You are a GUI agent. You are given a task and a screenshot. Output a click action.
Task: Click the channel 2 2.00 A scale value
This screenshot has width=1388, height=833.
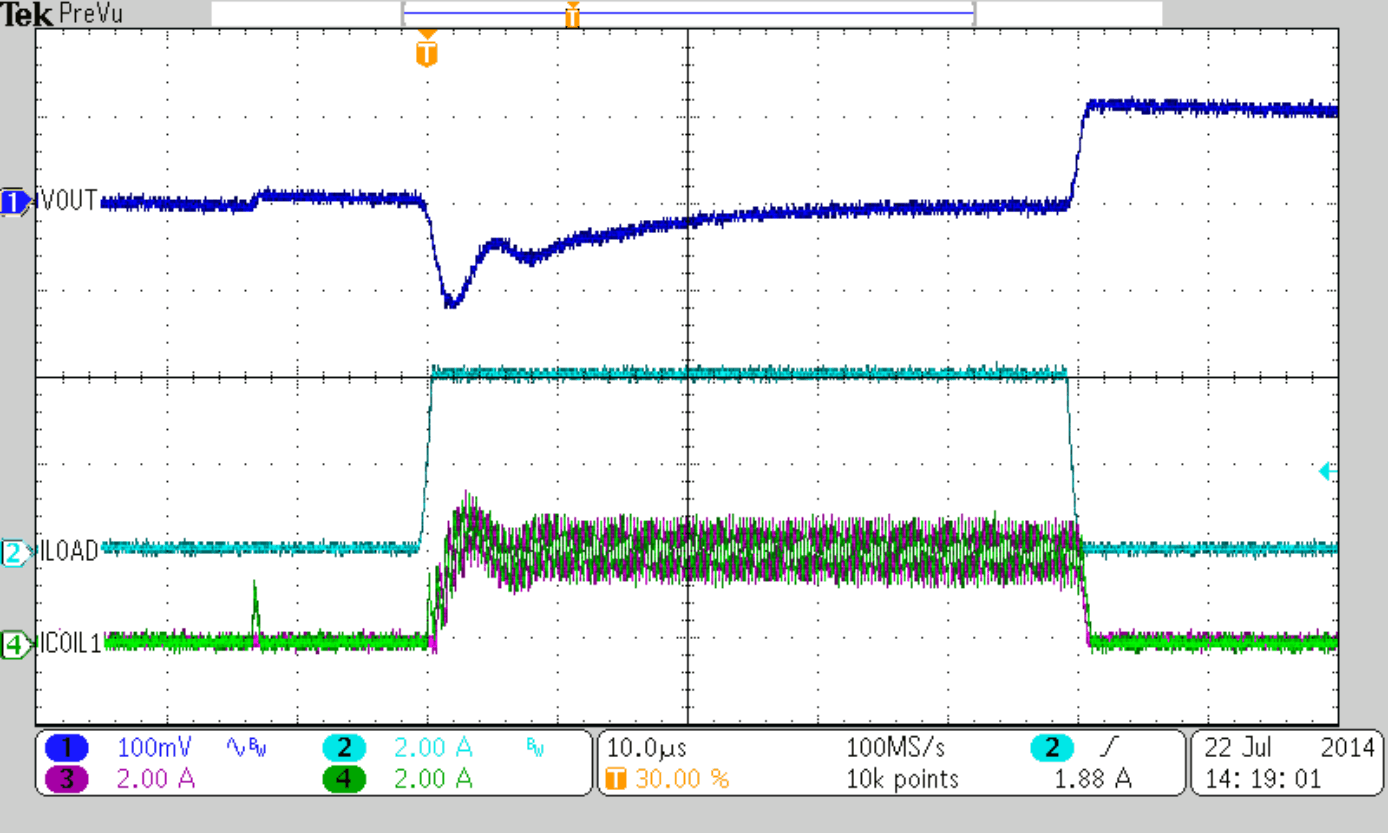[x=431, y=747]
